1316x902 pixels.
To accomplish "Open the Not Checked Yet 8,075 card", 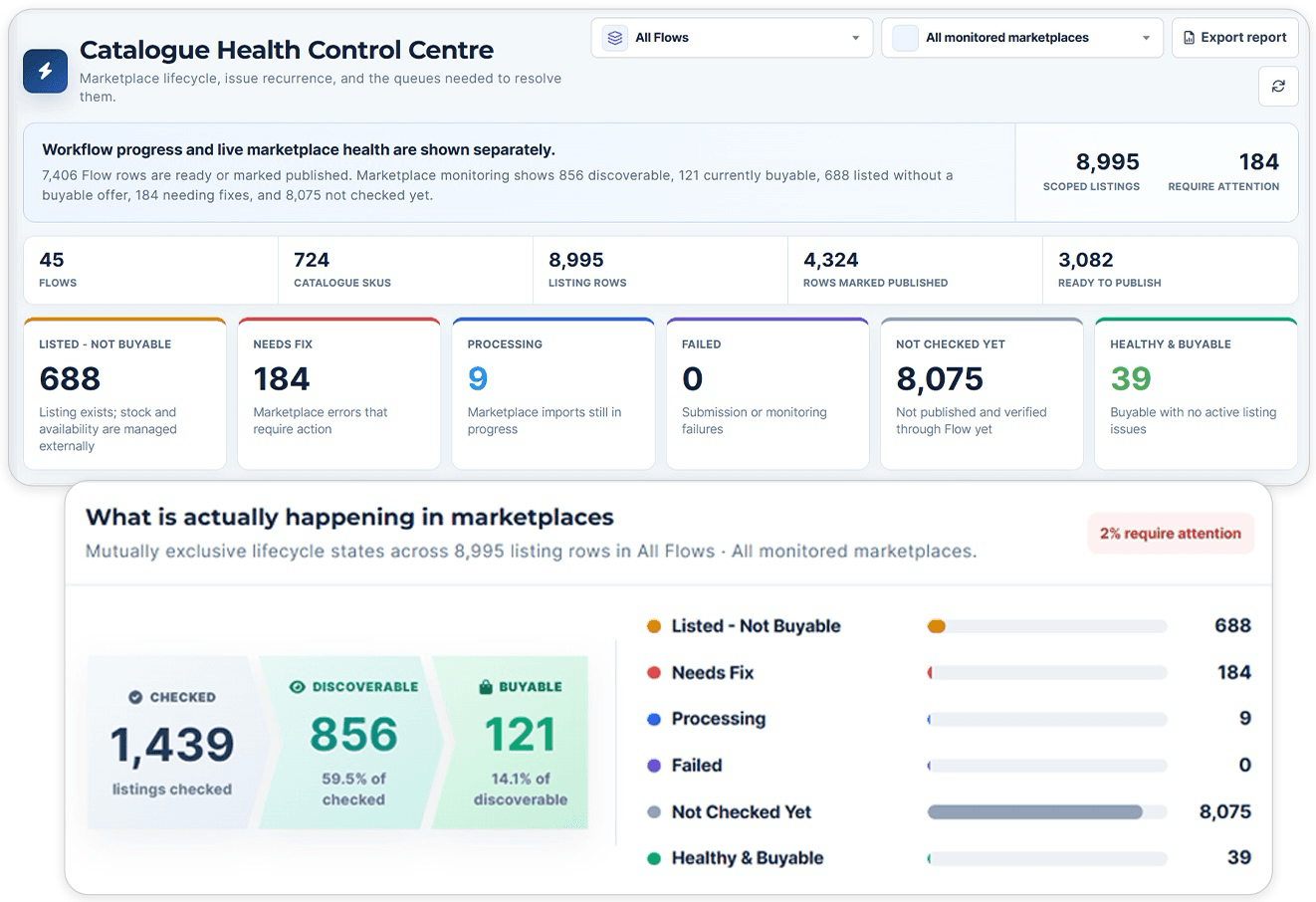I will pos(982,394).
